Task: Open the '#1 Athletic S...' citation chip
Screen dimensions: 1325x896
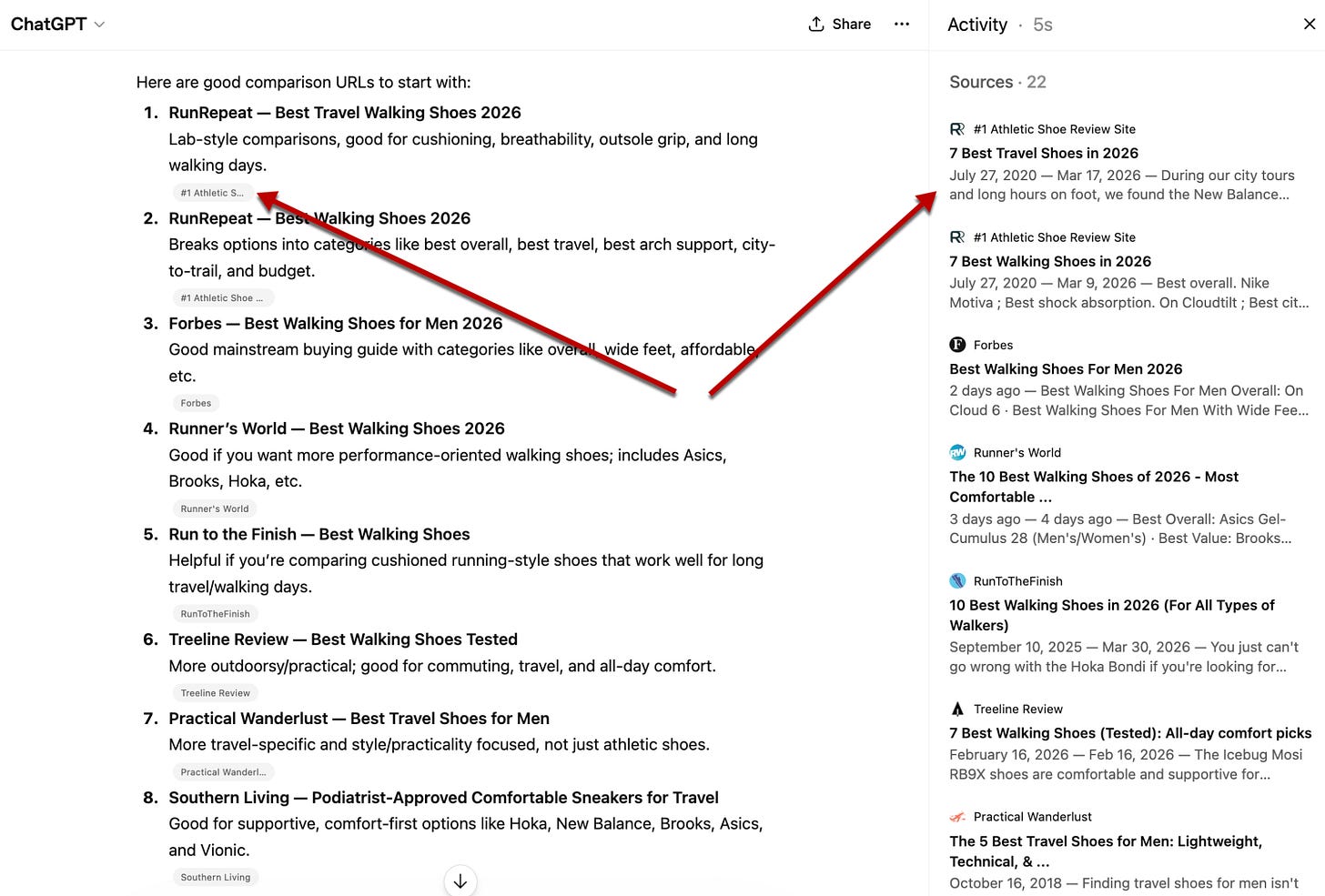Action: pos(212,193)
